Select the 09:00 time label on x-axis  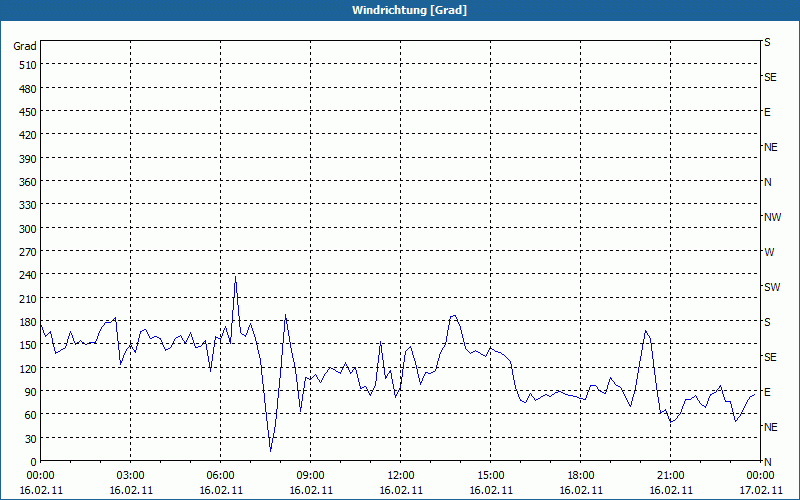coord(310,475)
